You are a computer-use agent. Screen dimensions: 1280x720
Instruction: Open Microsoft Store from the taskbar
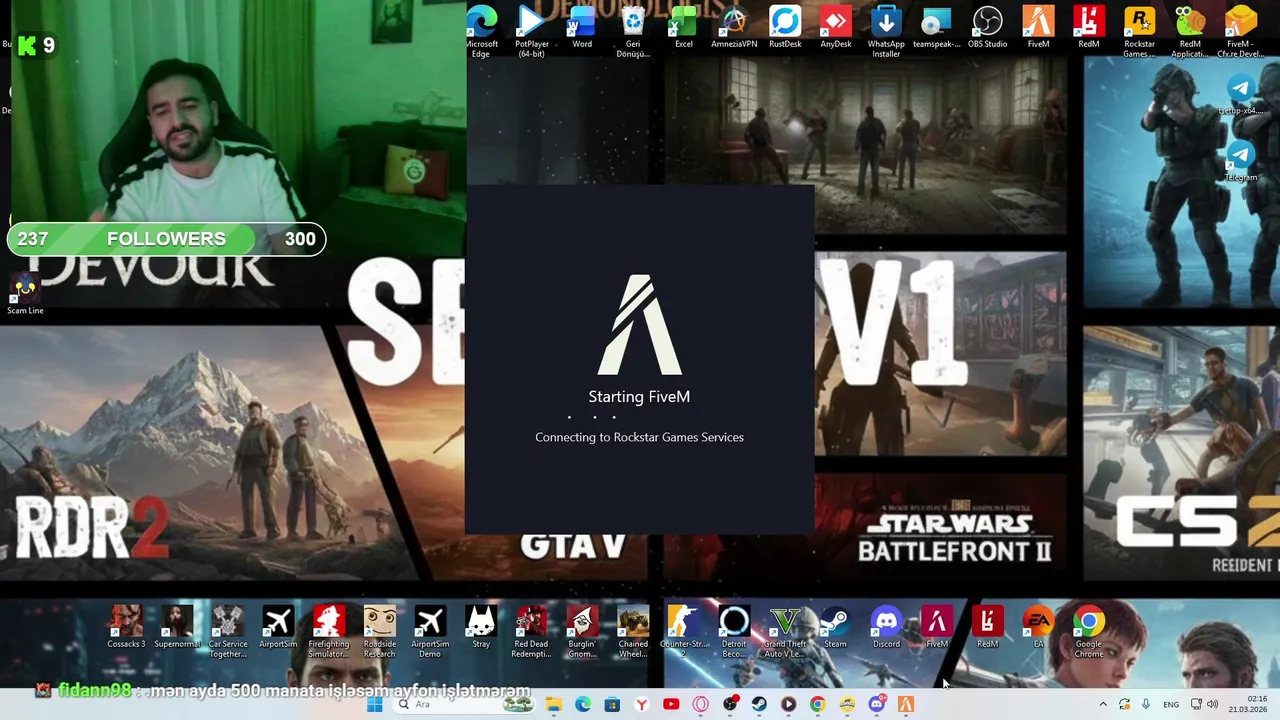[x=612, y=704]
